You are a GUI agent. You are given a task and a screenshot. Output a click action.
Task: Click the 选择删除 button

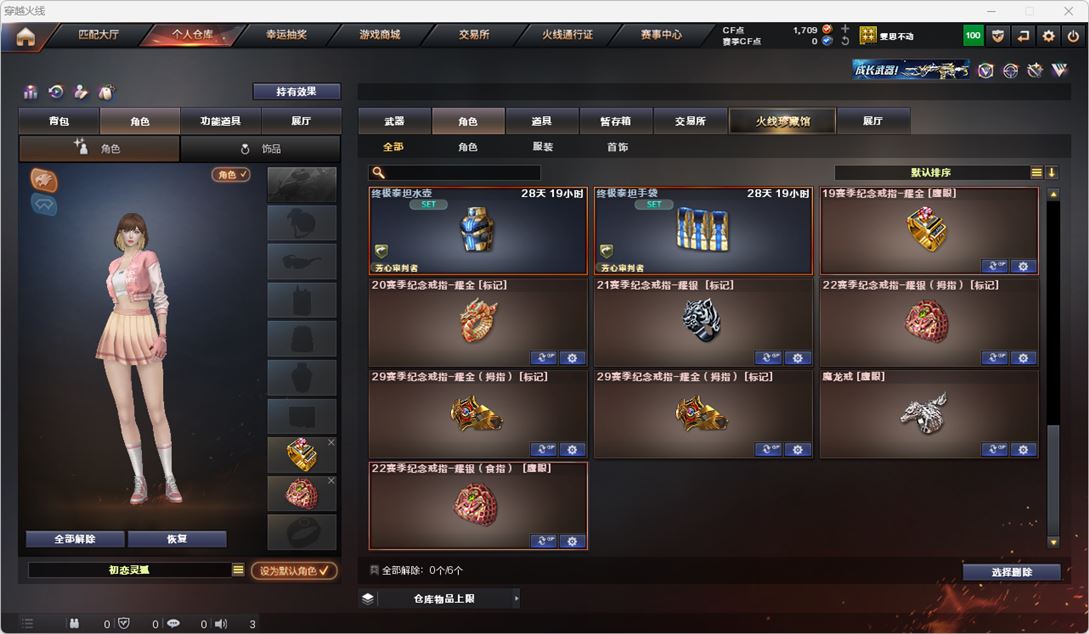coord(1011,572)
